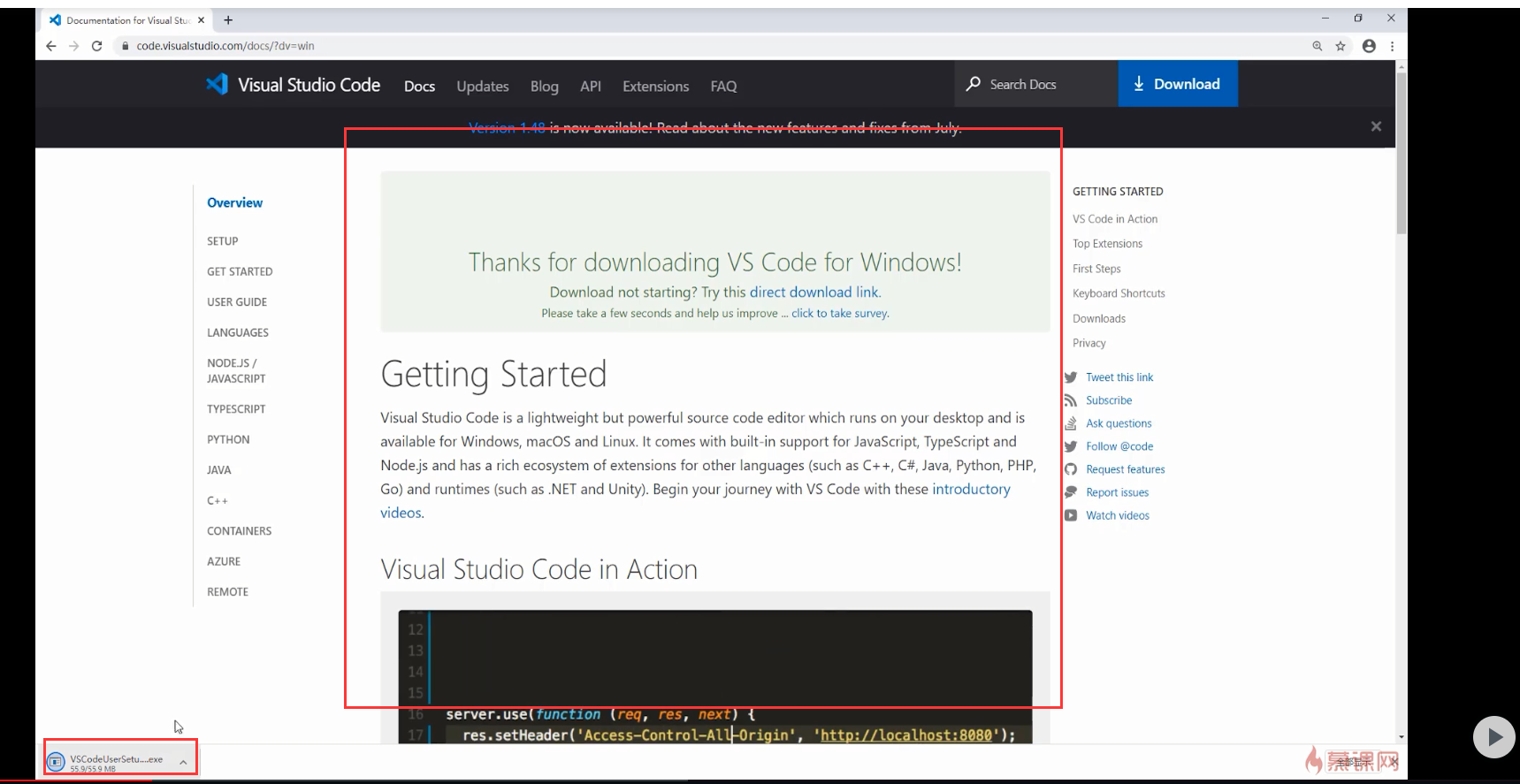Open the FAQ navigation item
1520x784 pixels.
[x=723, y=87]
